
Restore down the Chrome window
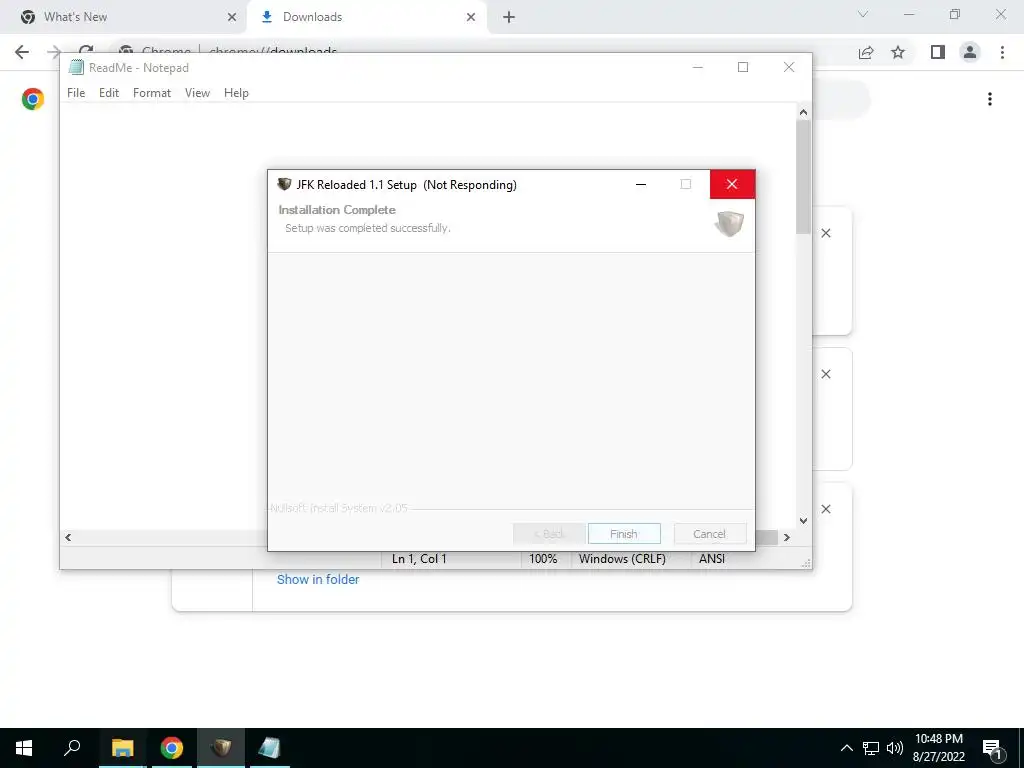955,14
